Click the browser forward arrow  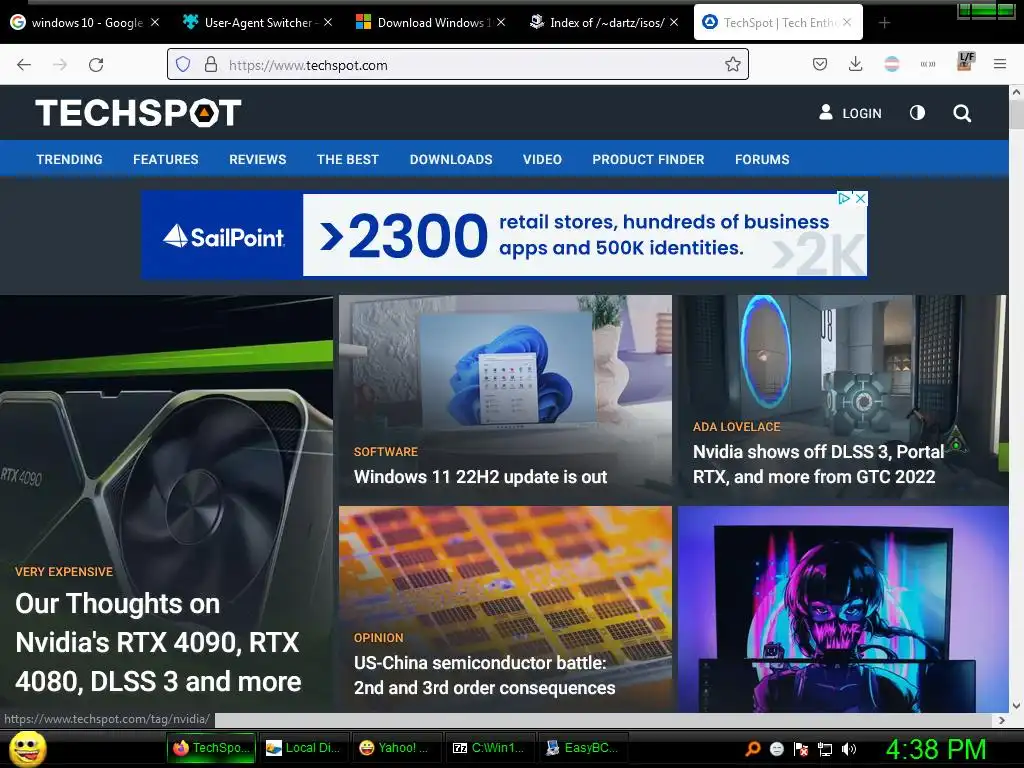pyautogui.click(x=60, y=65)
